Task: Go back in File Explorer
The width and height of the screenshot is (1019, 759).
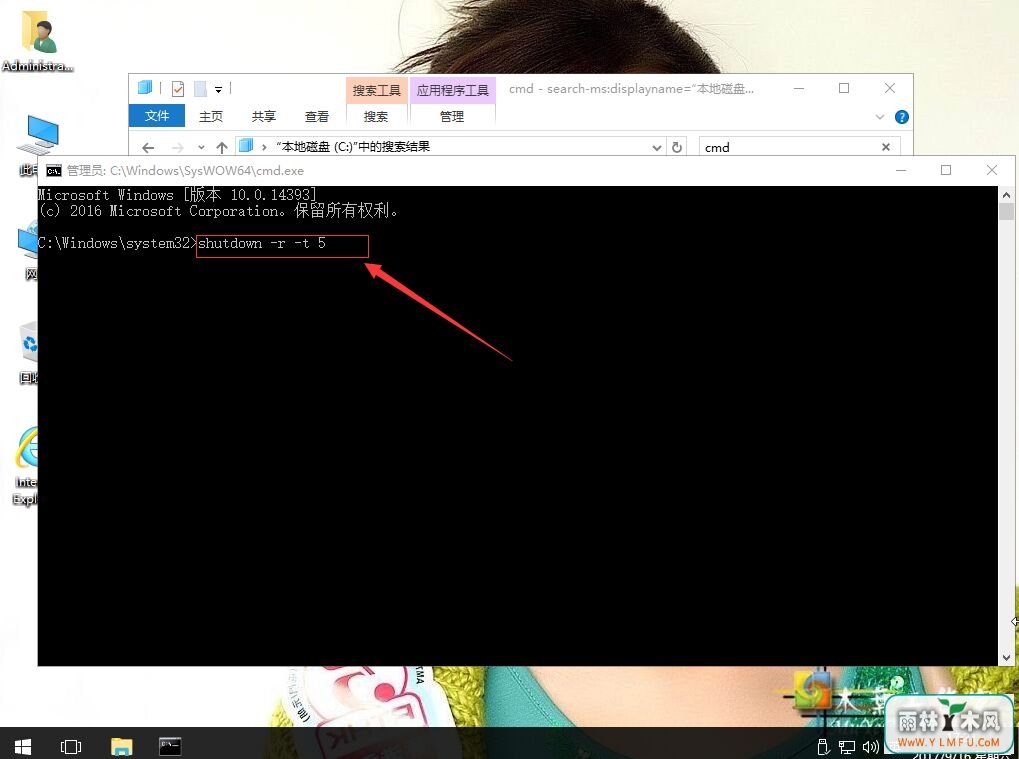Action: (148, 148)
